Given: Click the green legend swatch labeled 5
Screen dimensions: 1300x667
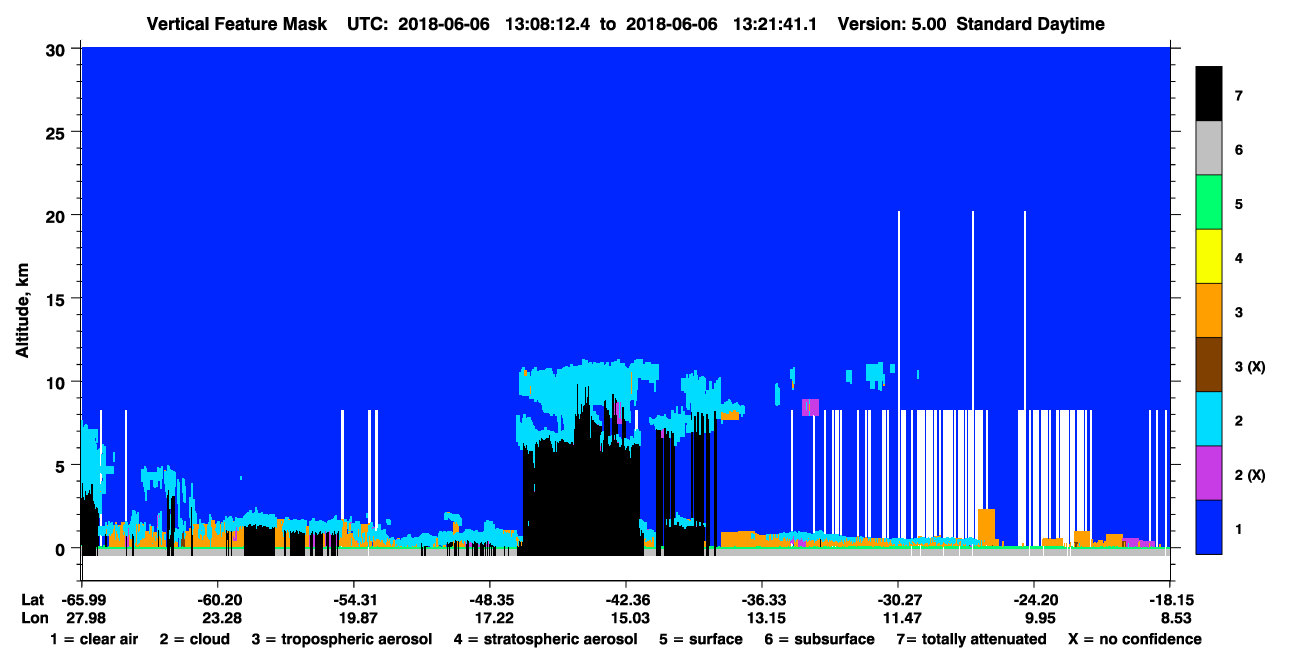Looking at the screenshot, I should (x=1209, y=204).
